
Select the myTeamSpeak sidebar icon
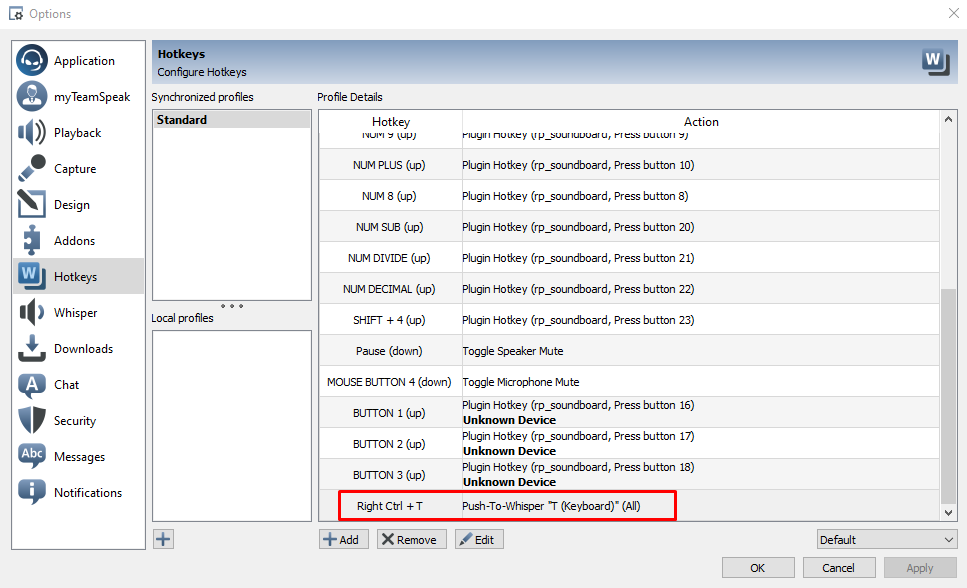(32, 97)
